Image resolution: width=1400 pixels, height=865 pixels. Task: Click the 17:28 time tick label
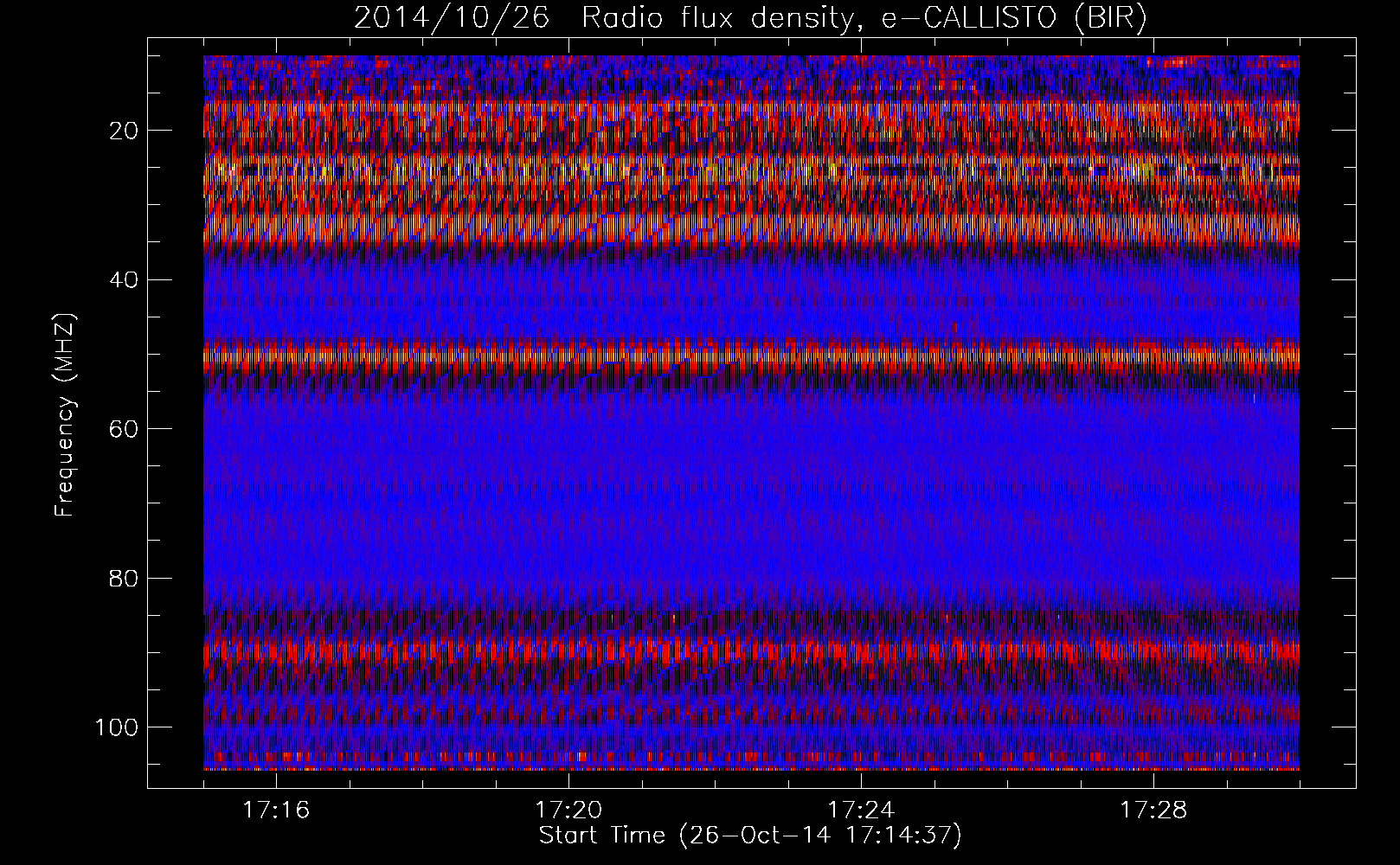coord(1153,811)
